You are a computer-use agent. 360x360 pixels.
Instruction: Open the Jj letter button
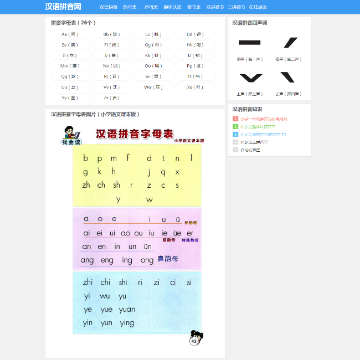pyautogui.click(x=112, y=55)
